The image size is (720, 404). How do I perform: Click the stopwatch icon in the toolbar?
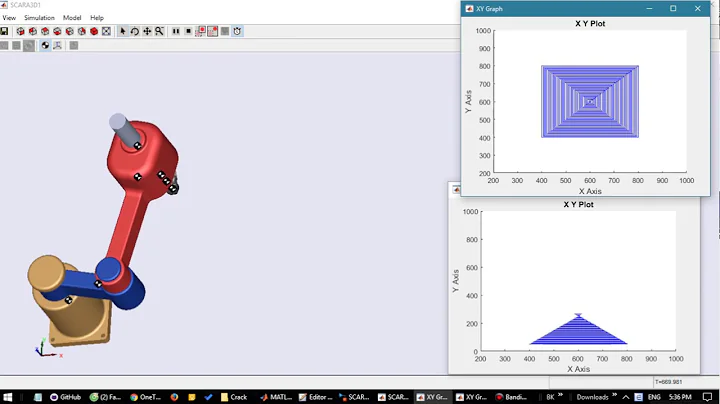(x=237, y=31)
